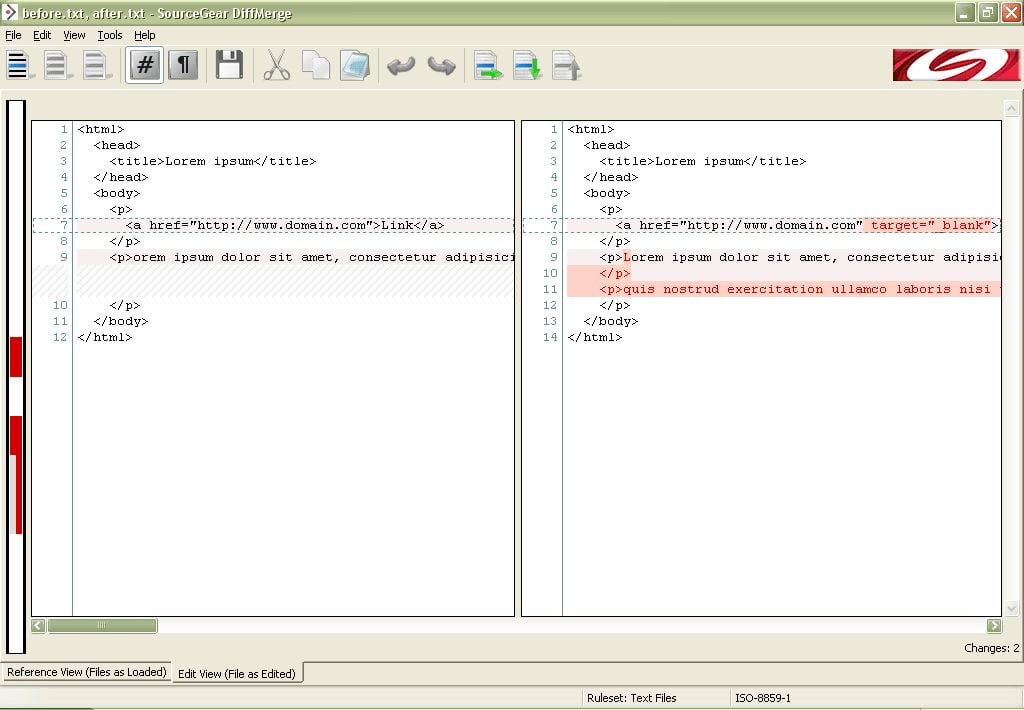Viewport: 1024px width, 710px height.
Task: Open the File menu
Action: [13, 35]
